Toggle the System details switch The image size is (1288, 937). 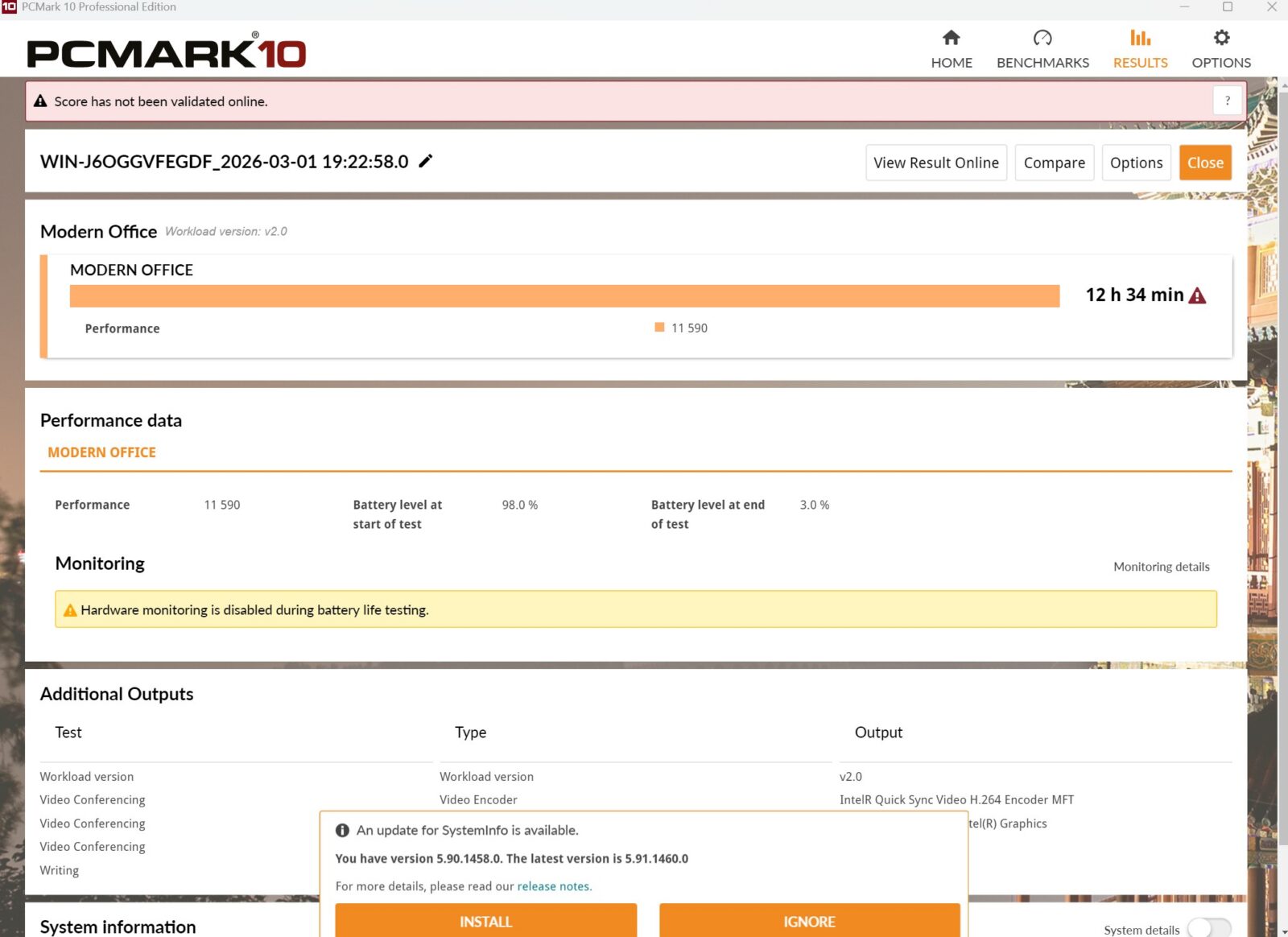[1208, 929]
